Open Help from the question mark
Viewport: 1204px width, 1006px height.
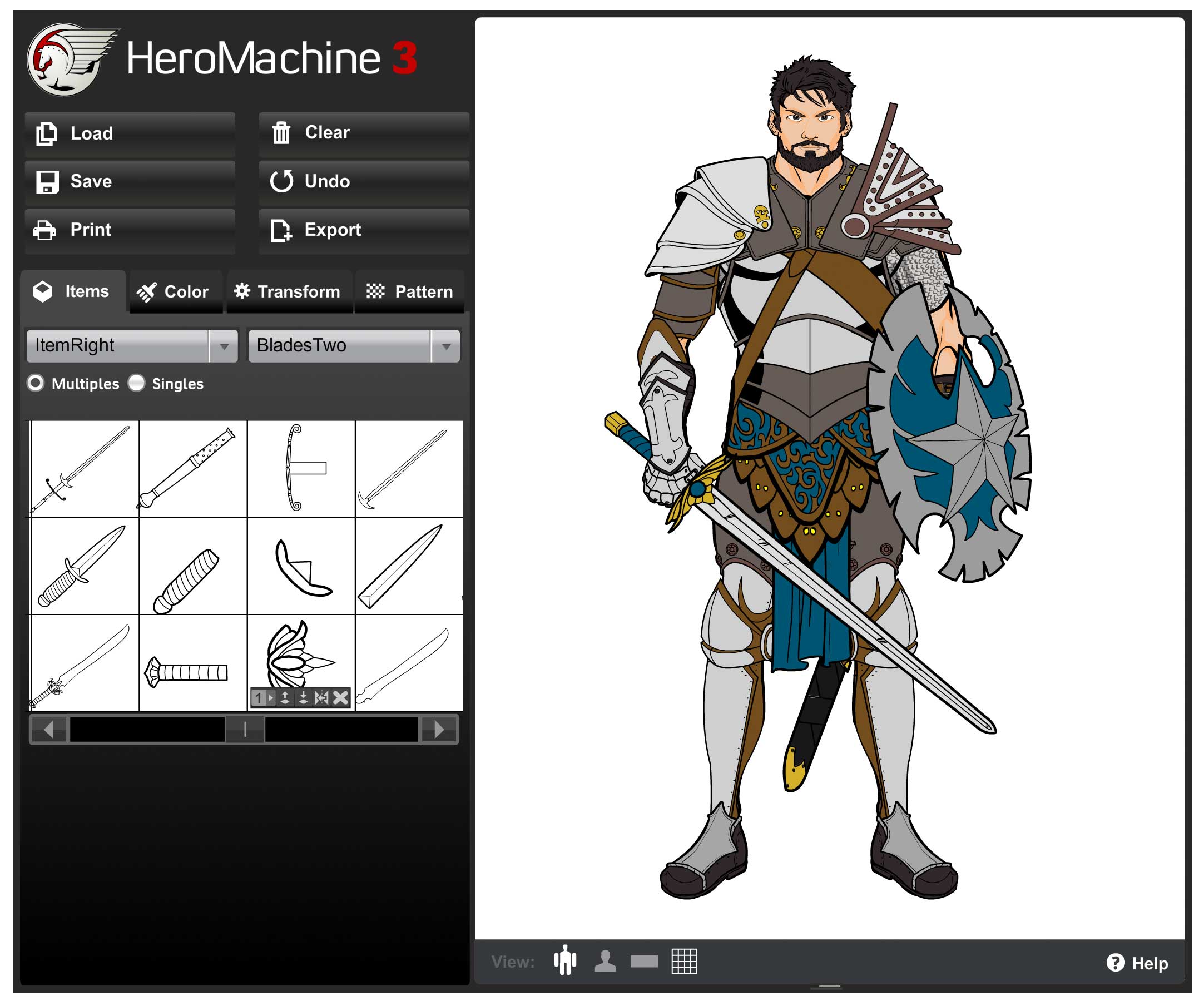pyautogui.click(x=1137, y=963)
